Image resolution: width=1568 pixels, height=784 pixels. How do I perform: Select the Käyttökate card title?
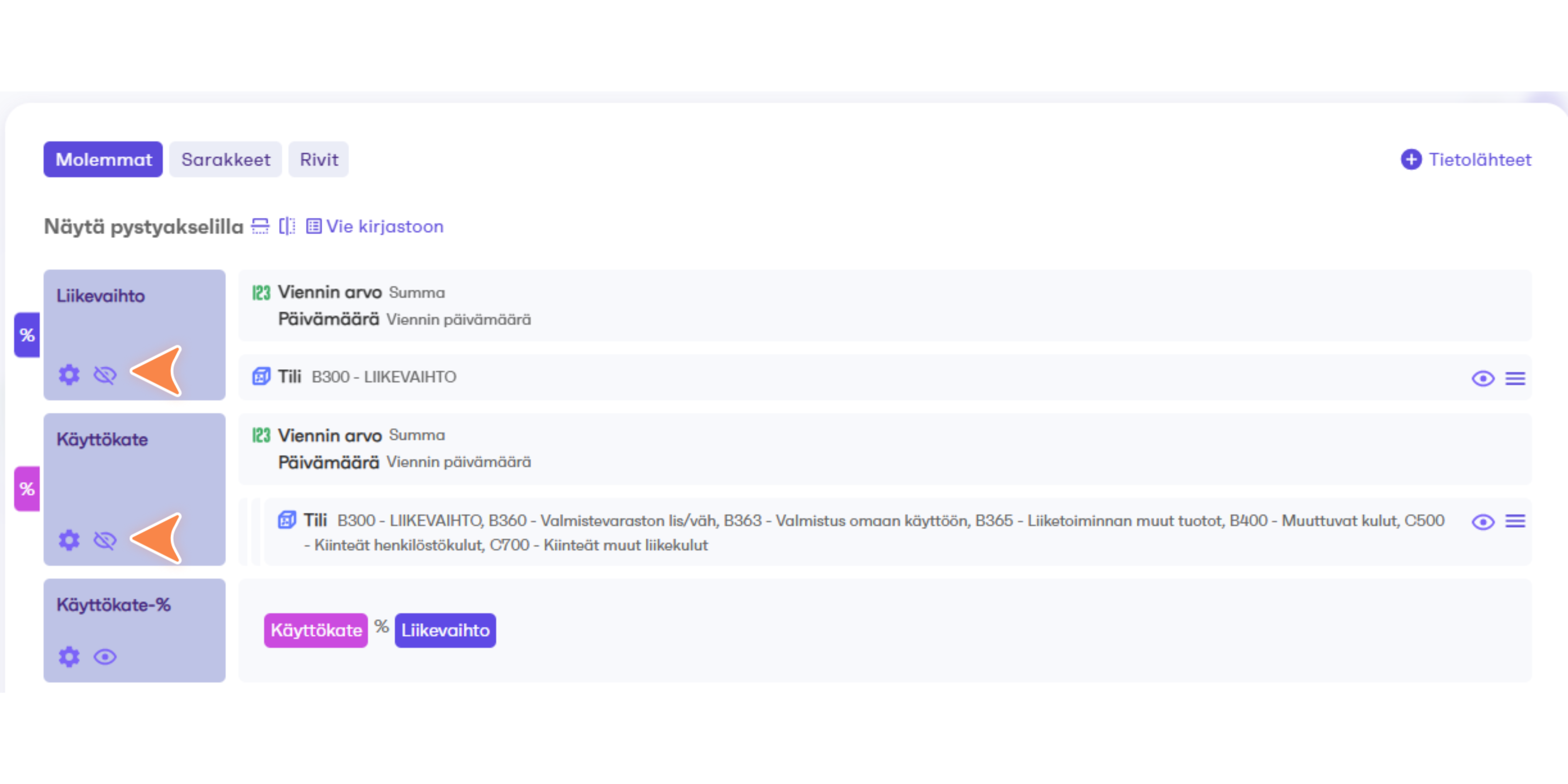click(x=102, y=439)
